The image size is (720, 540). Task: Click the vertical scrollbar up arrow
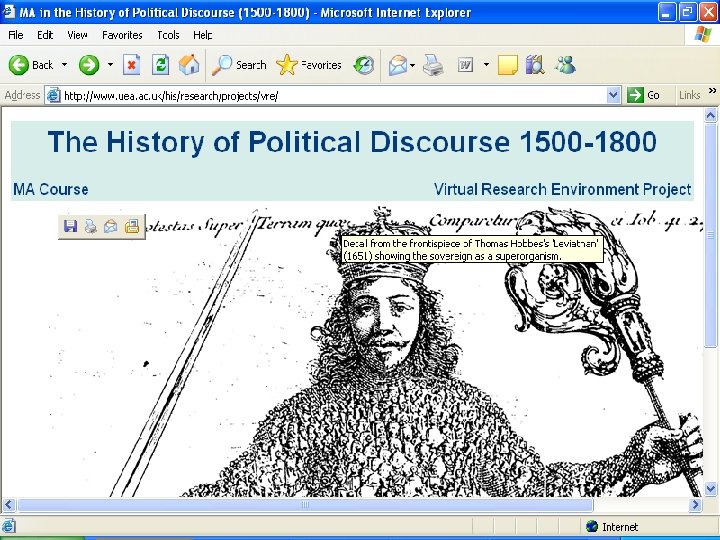pos(711,115)
